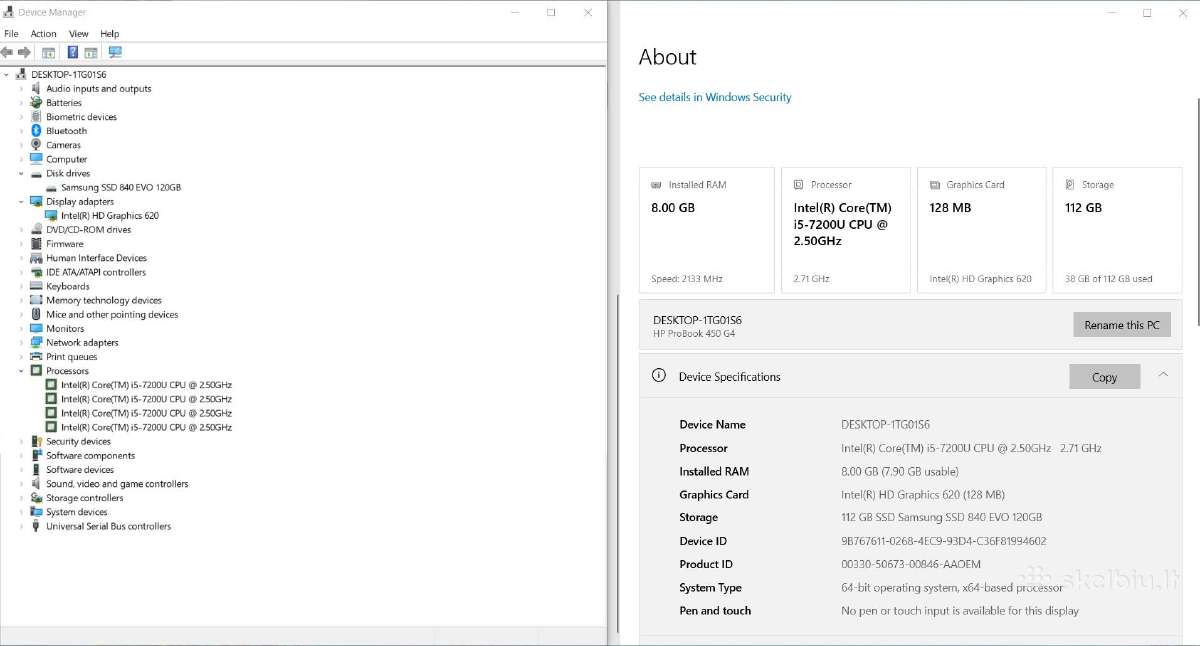Viewport: 1200px width, 646px height.
Task: Select System devices label
Action: [77, 512]
